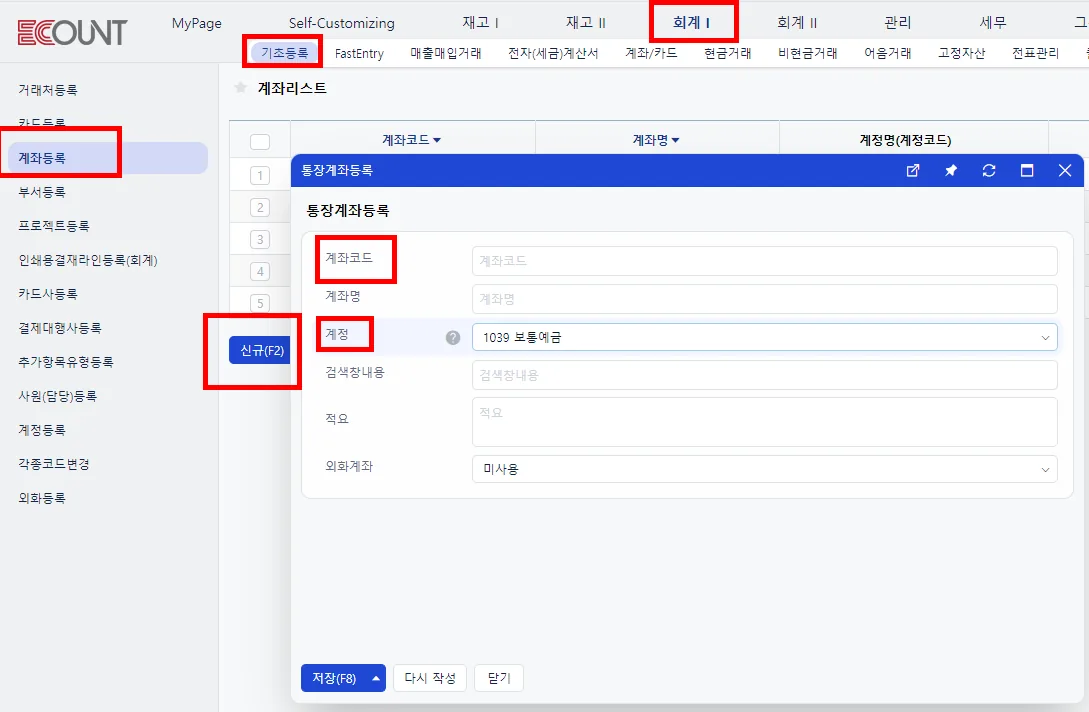Maximize the 통장계좌등록 dialog
The image size is (1089, 712).
point(1026,170)
